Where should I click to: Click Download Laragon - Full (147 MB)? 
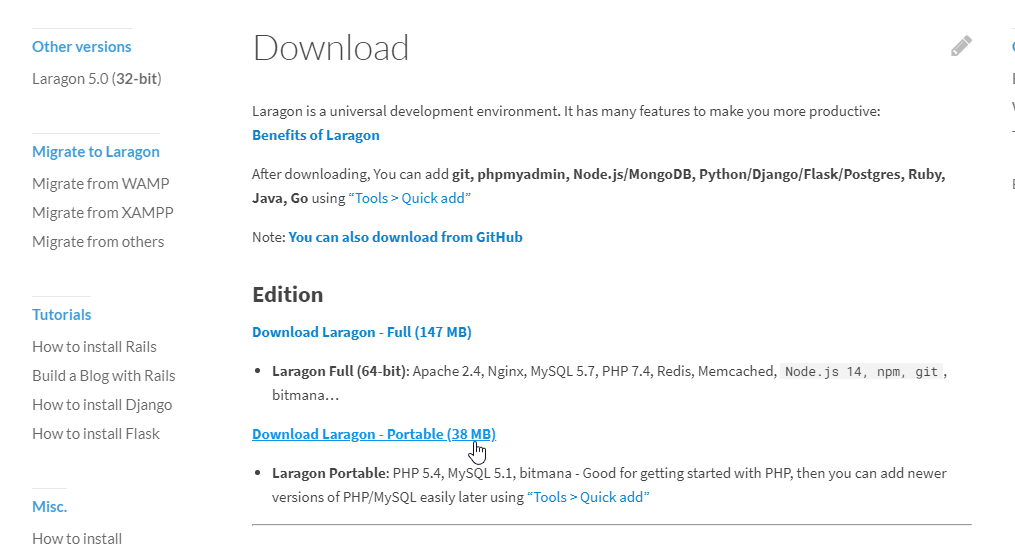[361, 332]
